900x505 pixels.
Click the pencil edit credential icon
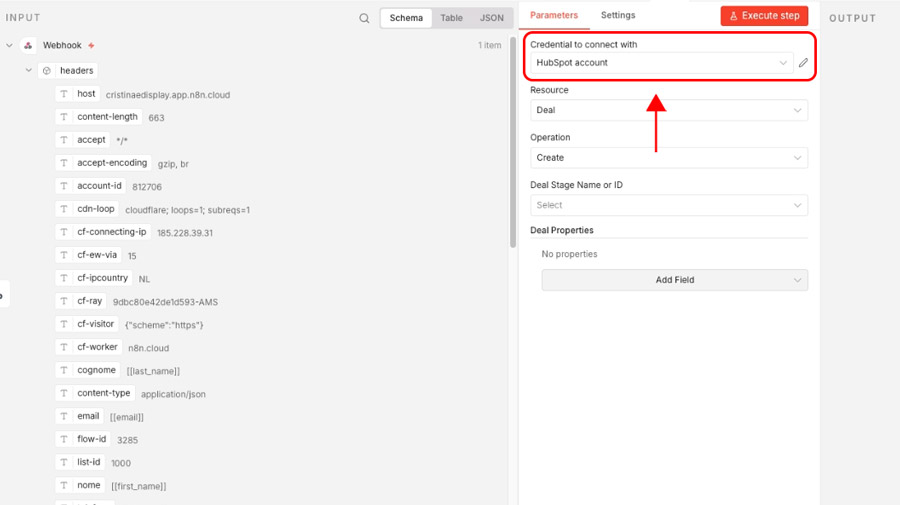(803, 63)
